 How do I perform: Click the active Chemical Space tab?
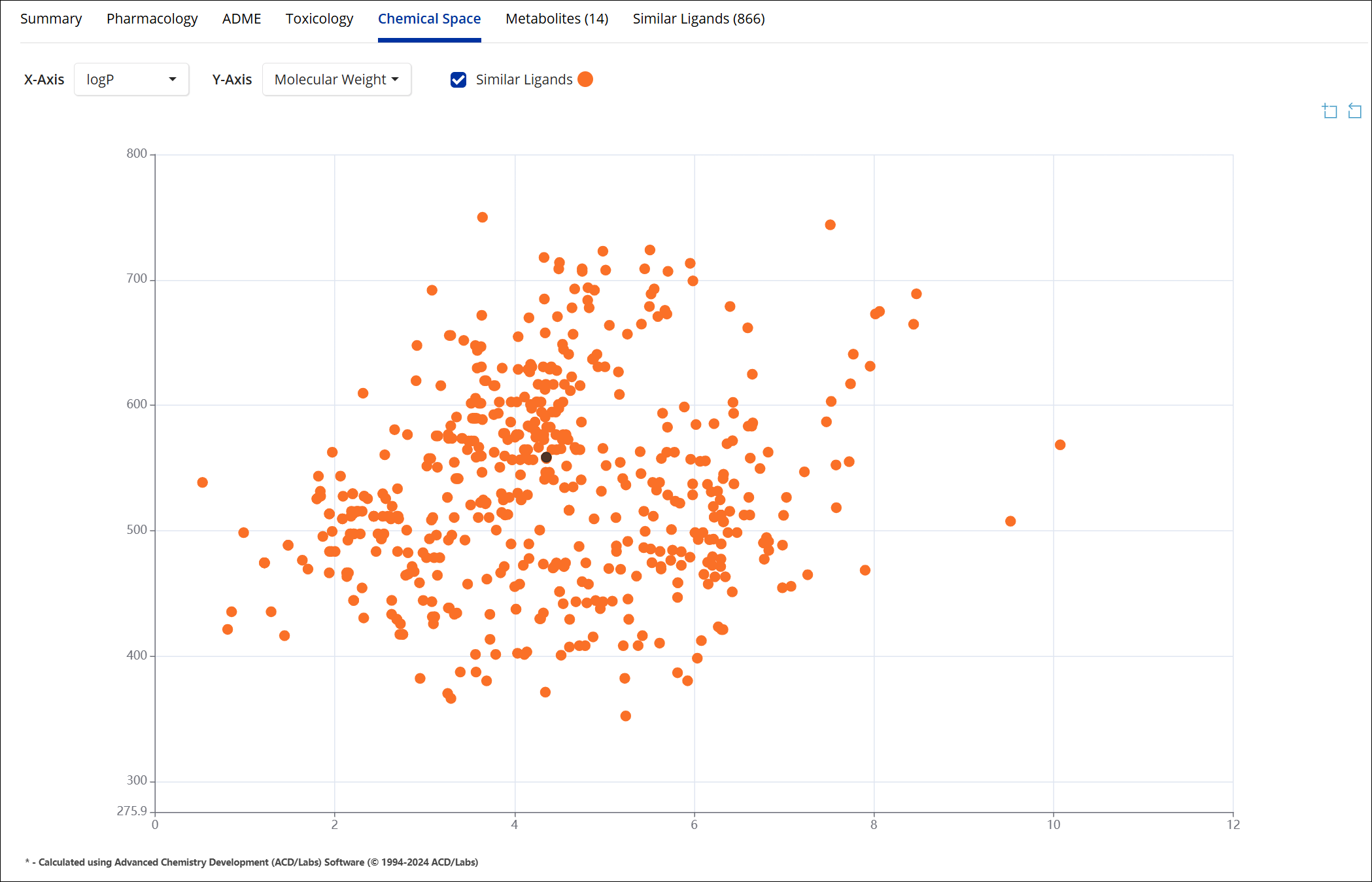(x=429, y=19)
